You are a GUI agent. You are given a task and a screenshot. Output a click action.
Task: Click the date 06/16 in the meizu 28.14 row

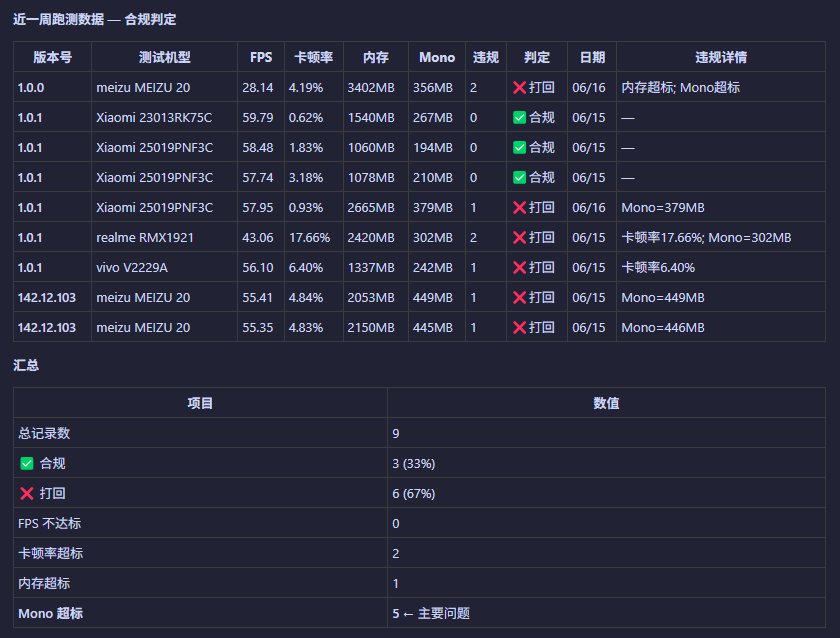click(x=589, y=87)
